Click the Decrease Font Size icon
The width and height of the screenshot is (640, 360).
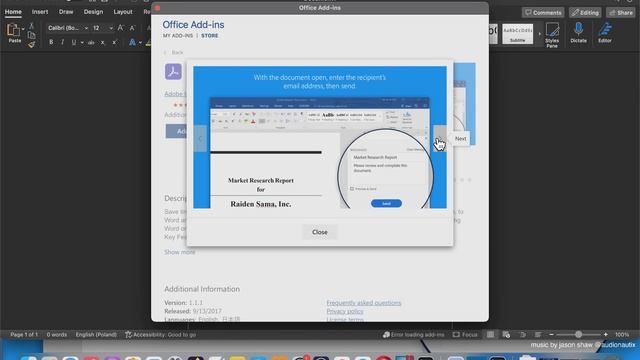(x=132, y=28)
